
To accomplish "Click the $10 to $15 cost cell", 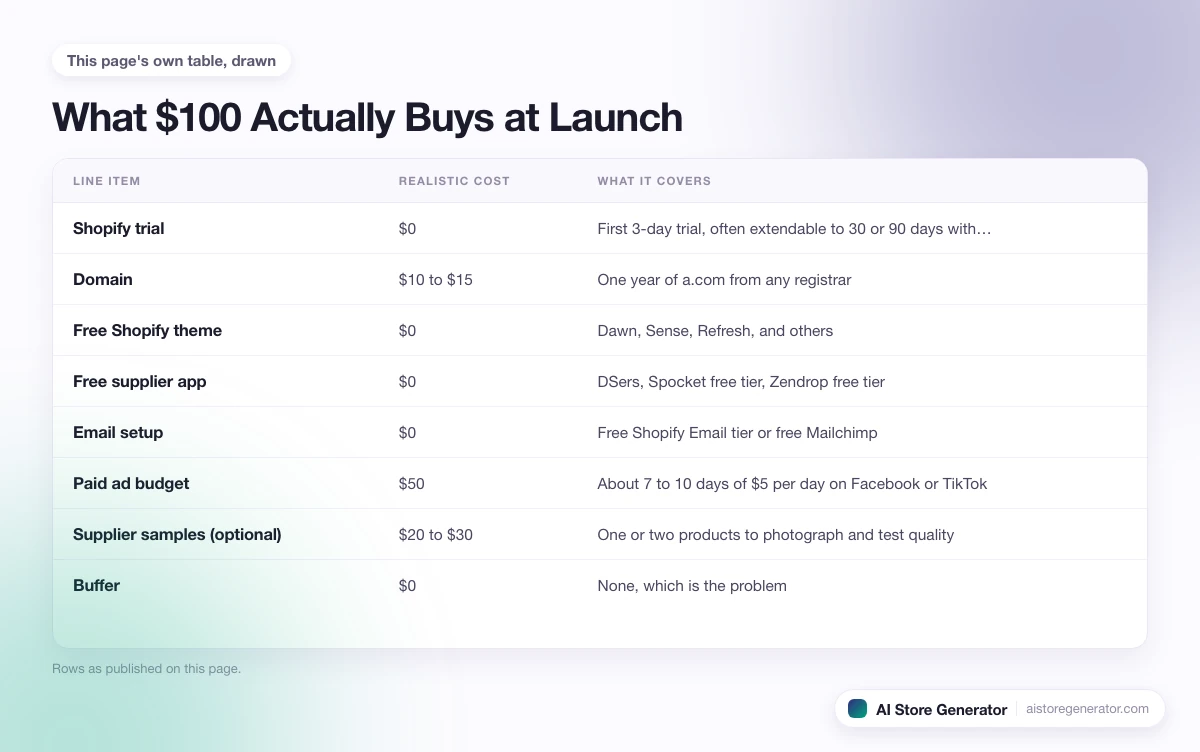I will (x=436, y=279).
